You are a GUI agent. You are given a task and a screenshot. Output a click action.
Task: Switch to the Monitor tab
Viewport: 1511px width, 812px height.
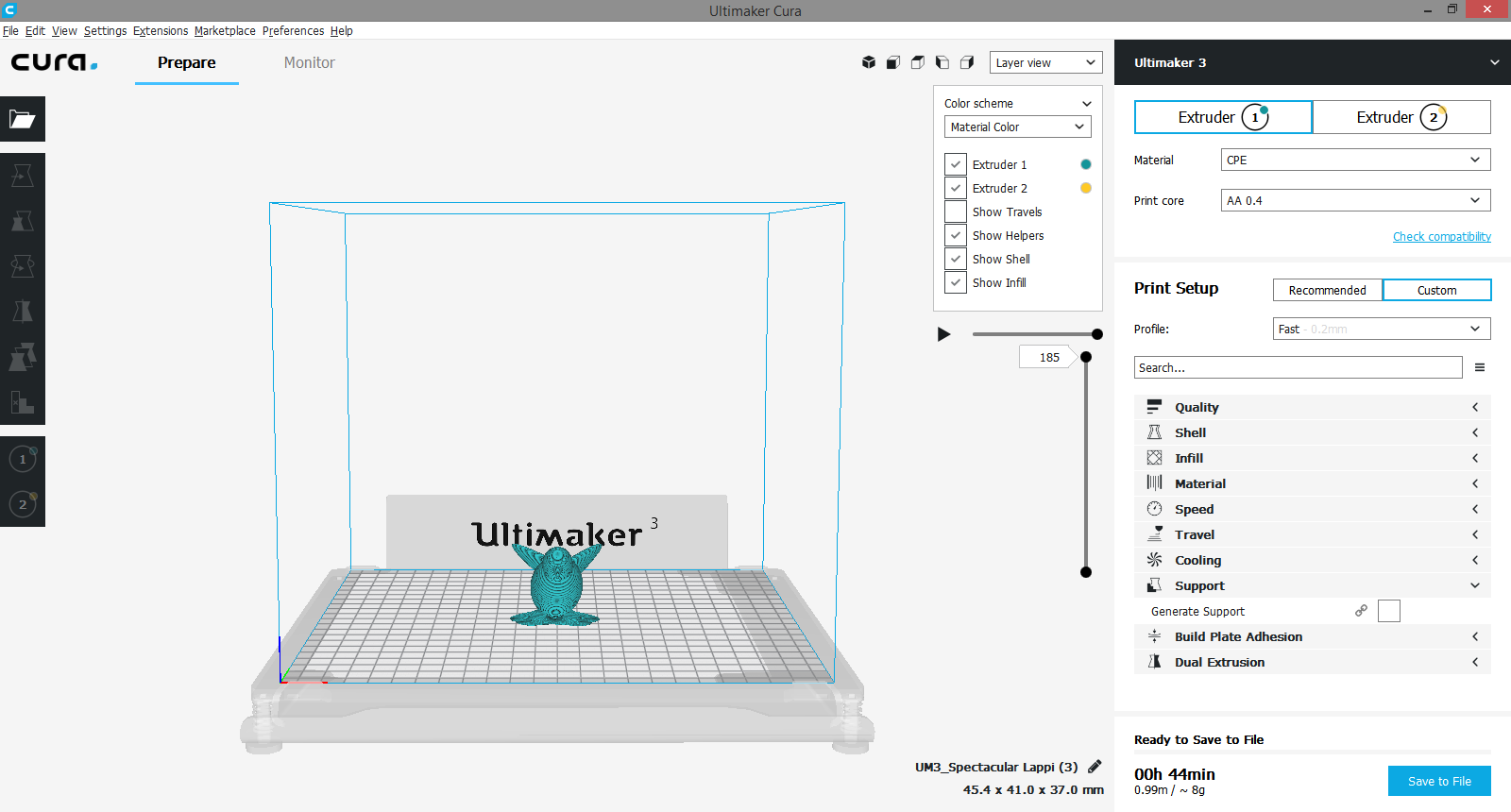pyautogui.click(x=310, y=62)
